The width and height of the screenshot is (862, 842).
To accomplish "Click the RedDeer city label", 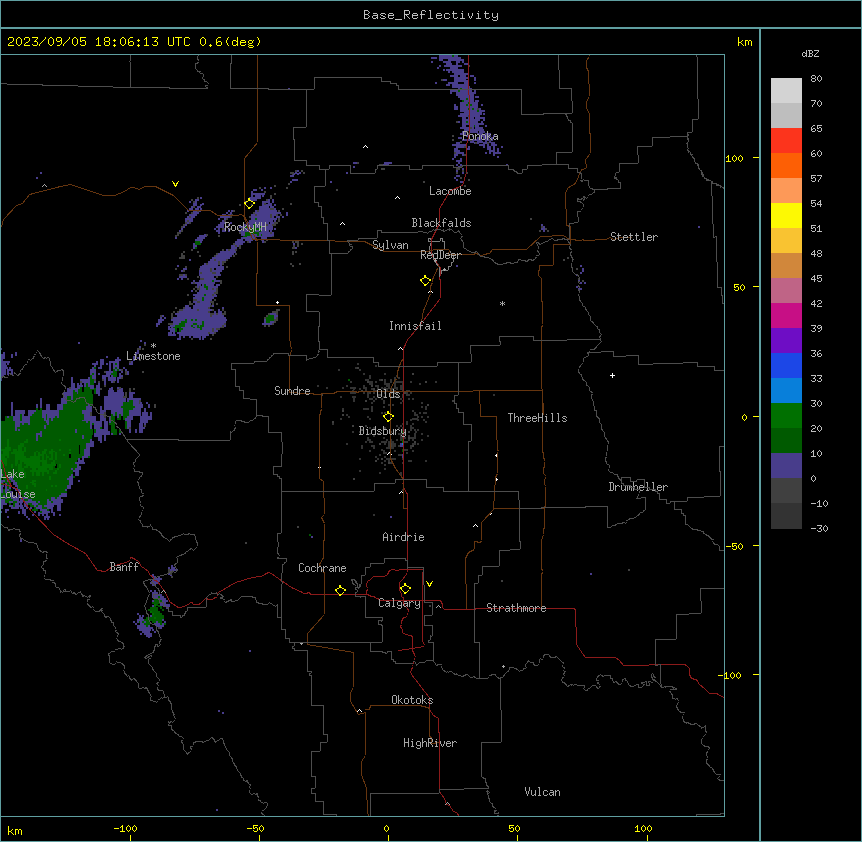I will coord(440,255).
